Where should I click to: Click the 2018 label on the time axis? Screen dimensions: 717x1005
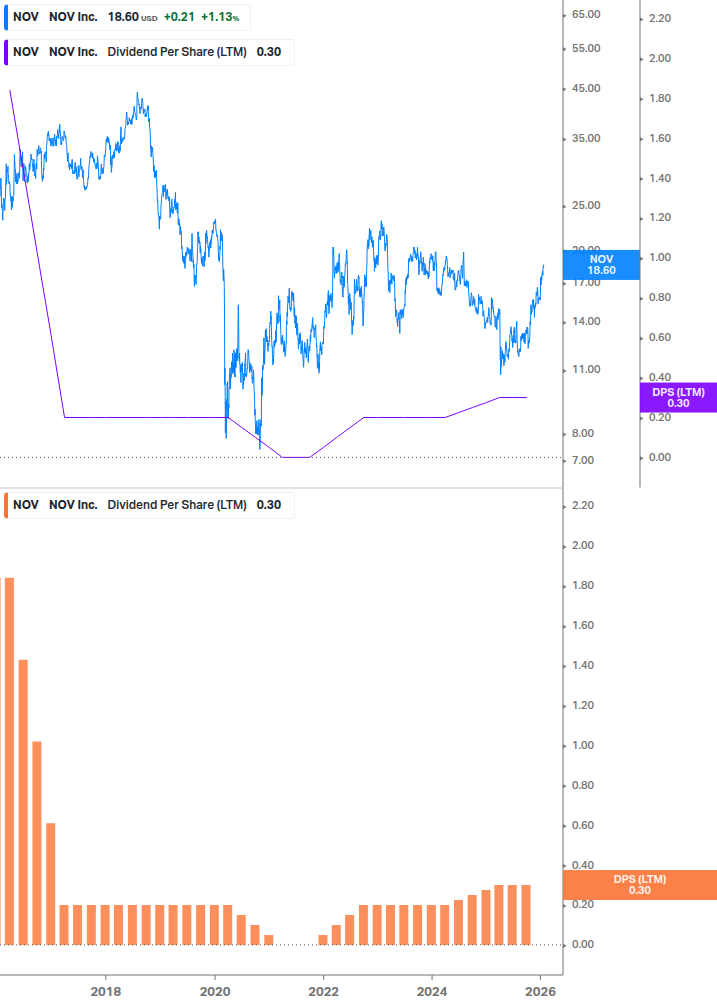coord(106,992)
